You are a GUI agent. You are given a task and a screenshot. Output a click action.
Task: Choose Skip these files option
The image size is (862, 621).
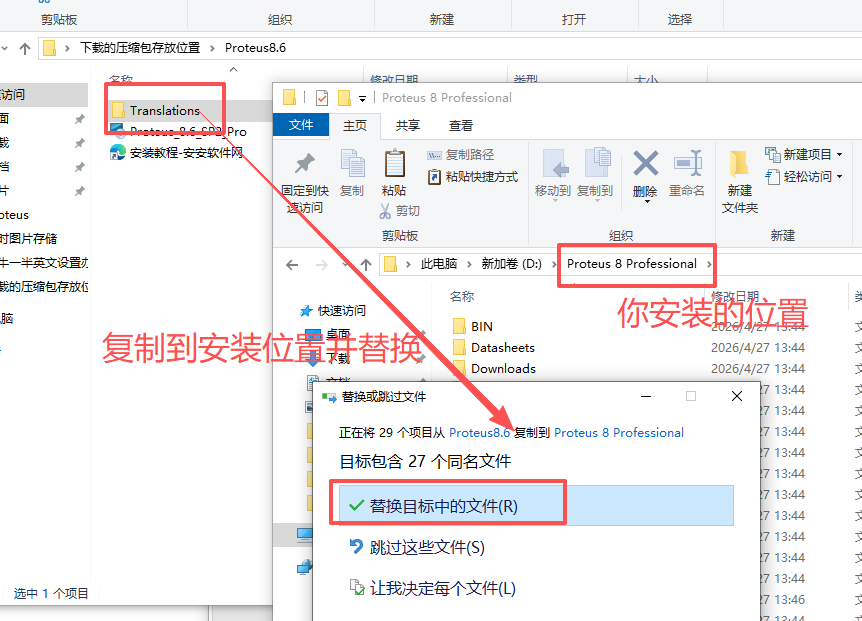426,547
